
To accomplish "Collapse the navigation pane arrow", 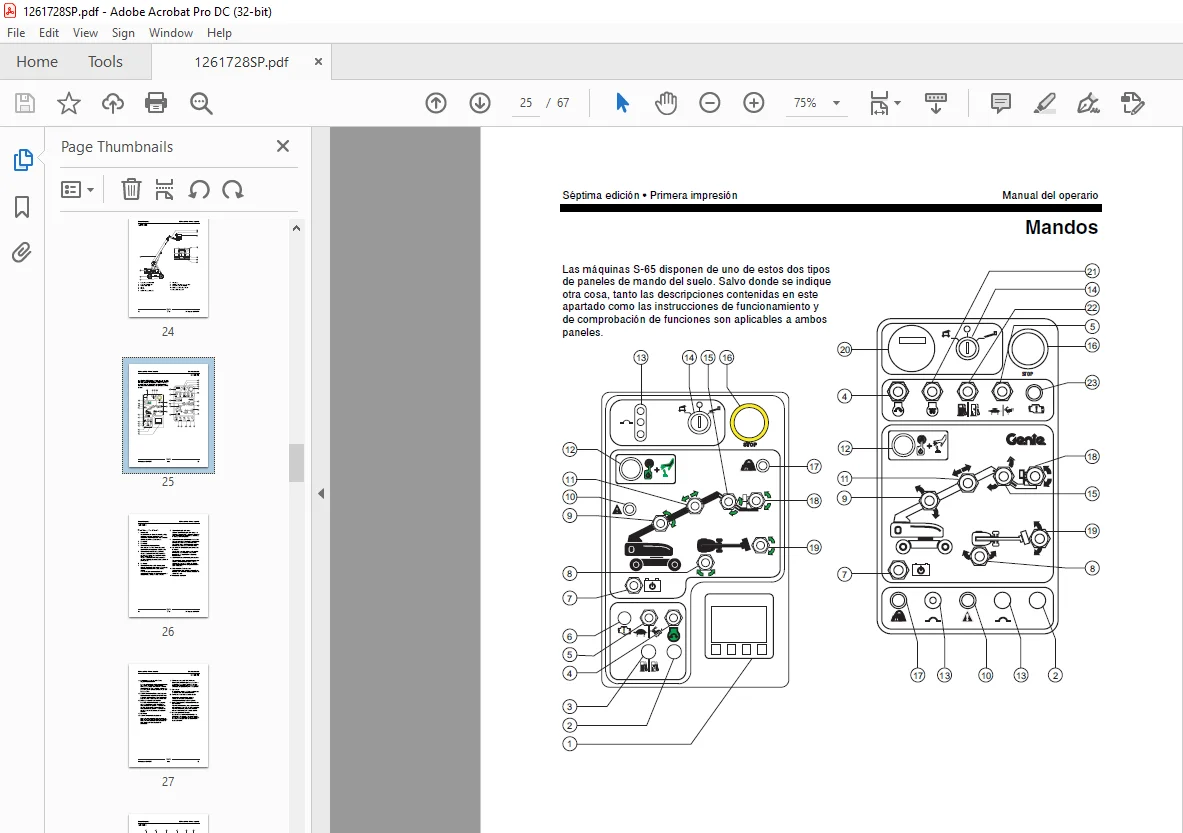I will (x=321, y=493).
